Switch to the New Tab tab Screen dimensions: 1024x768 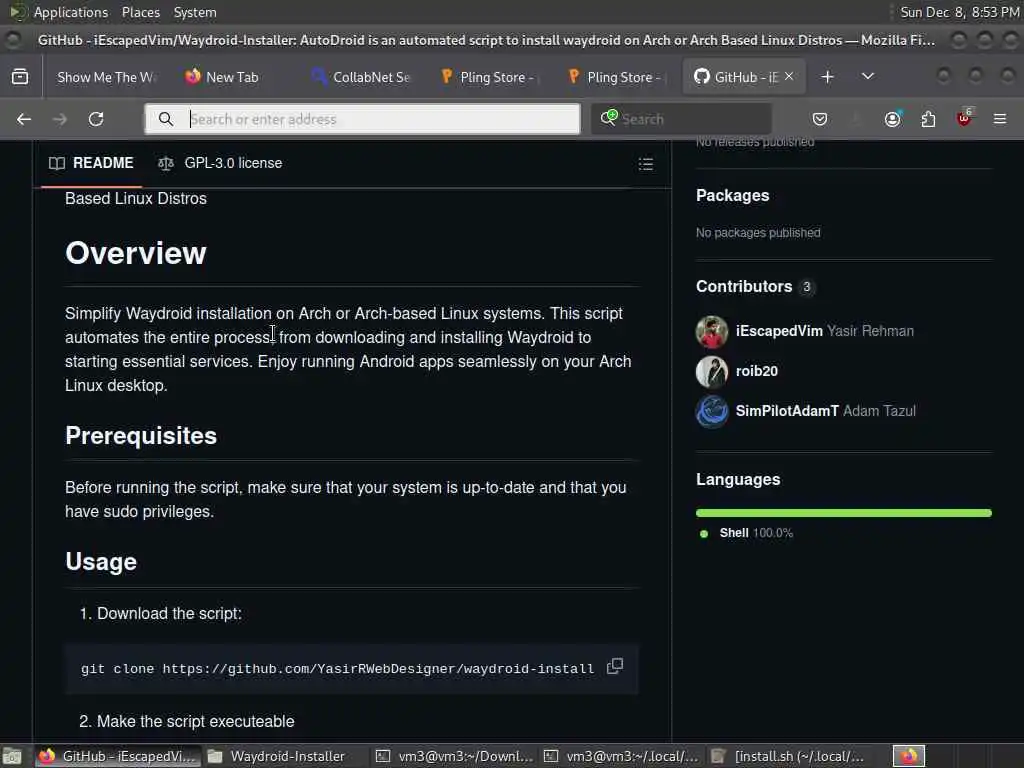[x=232, y=77]
